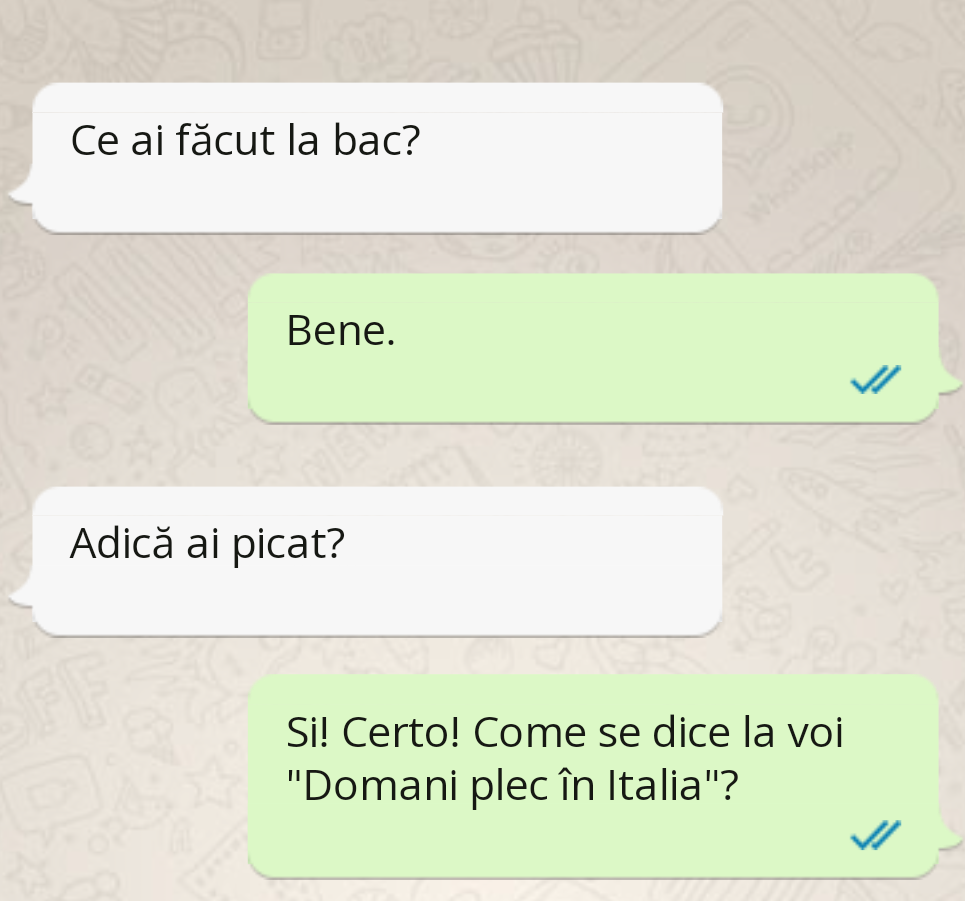
Task: Click the word "Italia" in the last message
Action: point(655,786)
